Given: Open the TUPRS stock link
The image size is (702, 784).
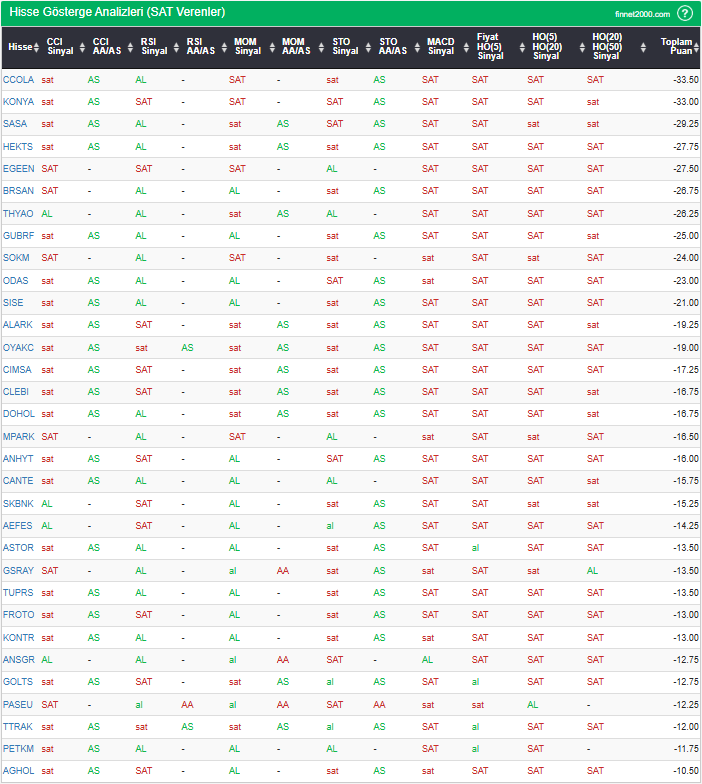Looking at the screenshot, I should [18, 592].
